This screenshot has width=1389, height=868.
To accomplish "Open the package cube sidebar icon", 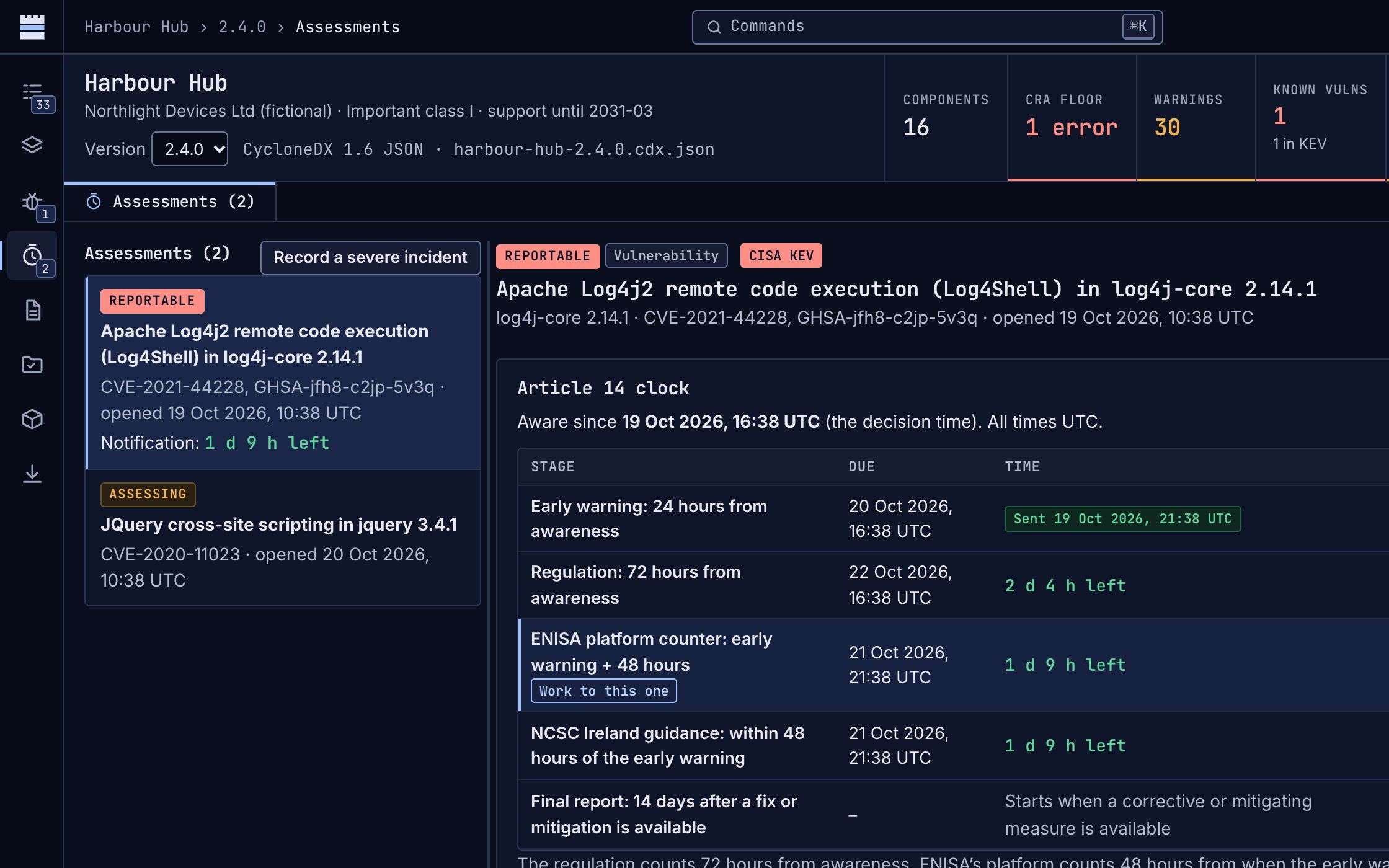I will (32, 419).
